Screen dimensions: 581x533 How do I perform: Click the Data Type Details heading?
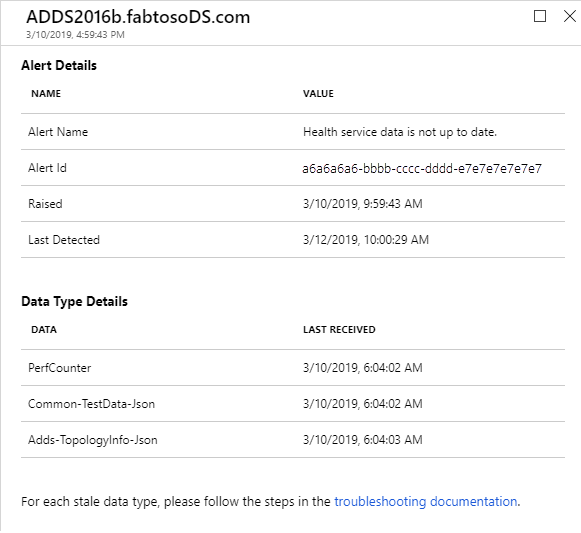point(74,302)
